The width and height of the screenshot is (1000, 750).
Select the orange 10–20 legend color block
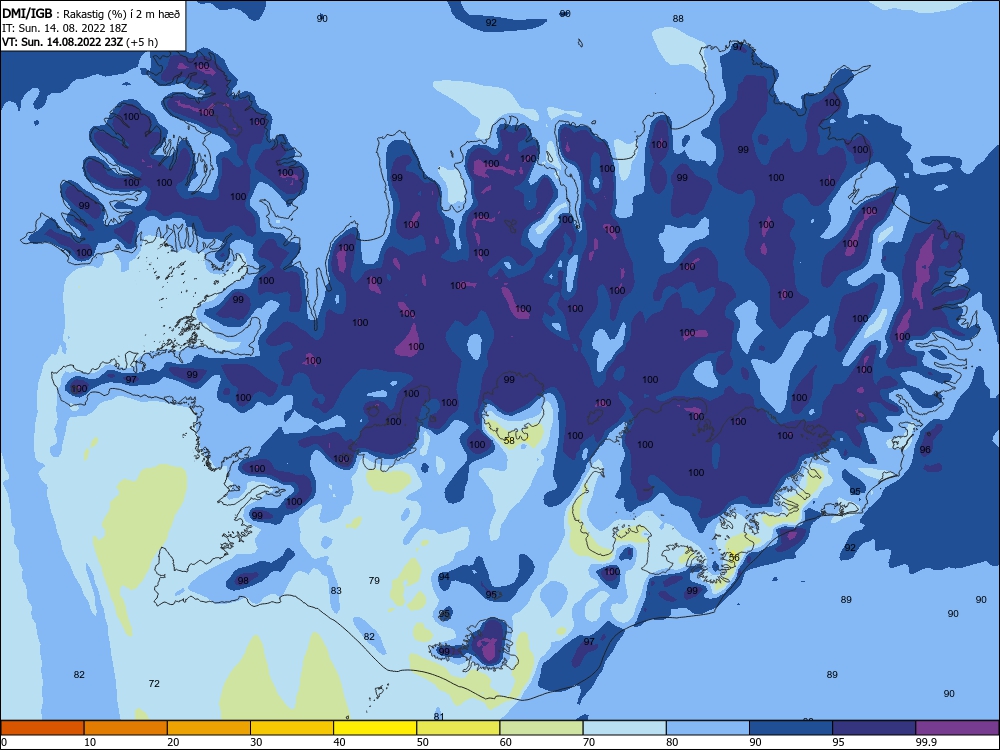point(126,728)
